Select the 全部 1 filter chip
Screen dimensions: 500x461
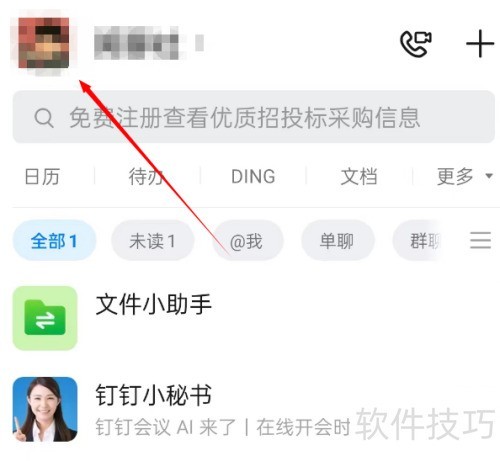(54, 240)
